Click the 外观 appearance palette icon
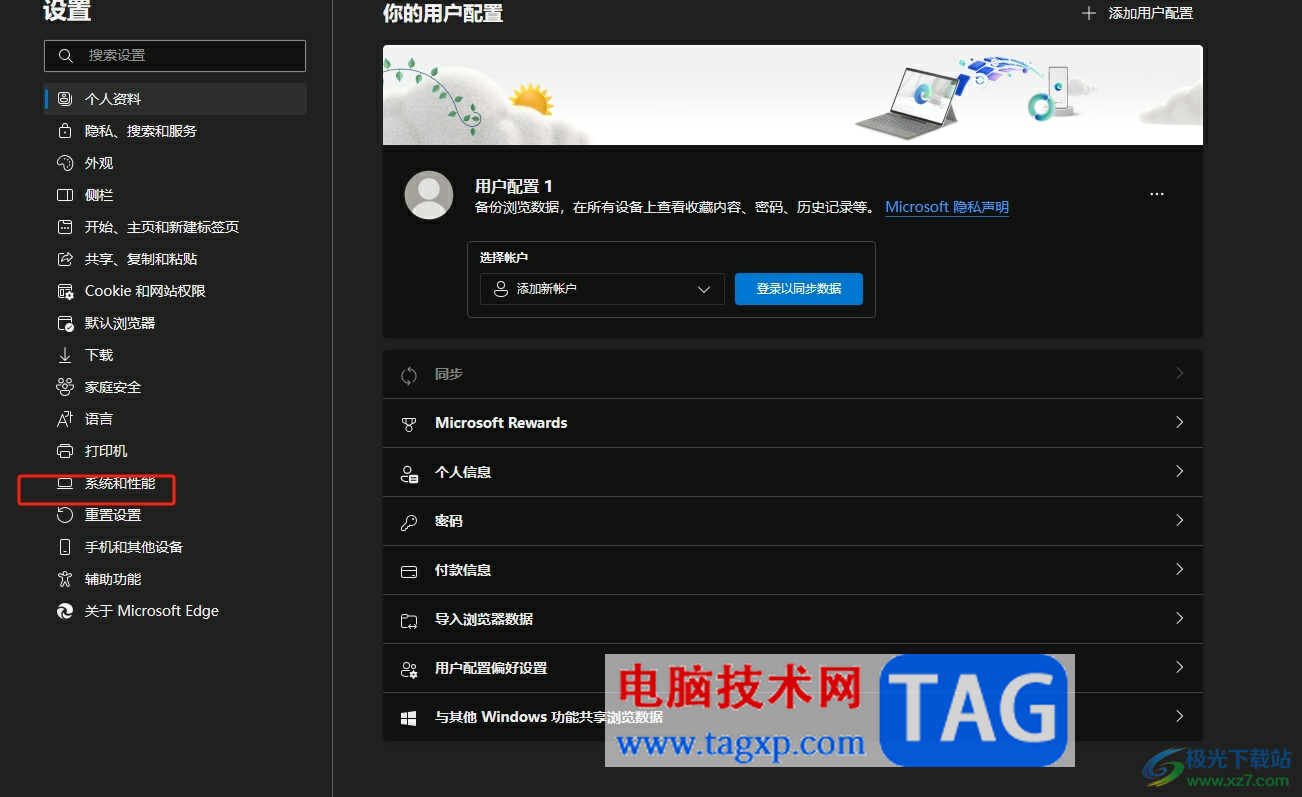The width and height of the screenshot is (1302, 797). pos(65,163)
